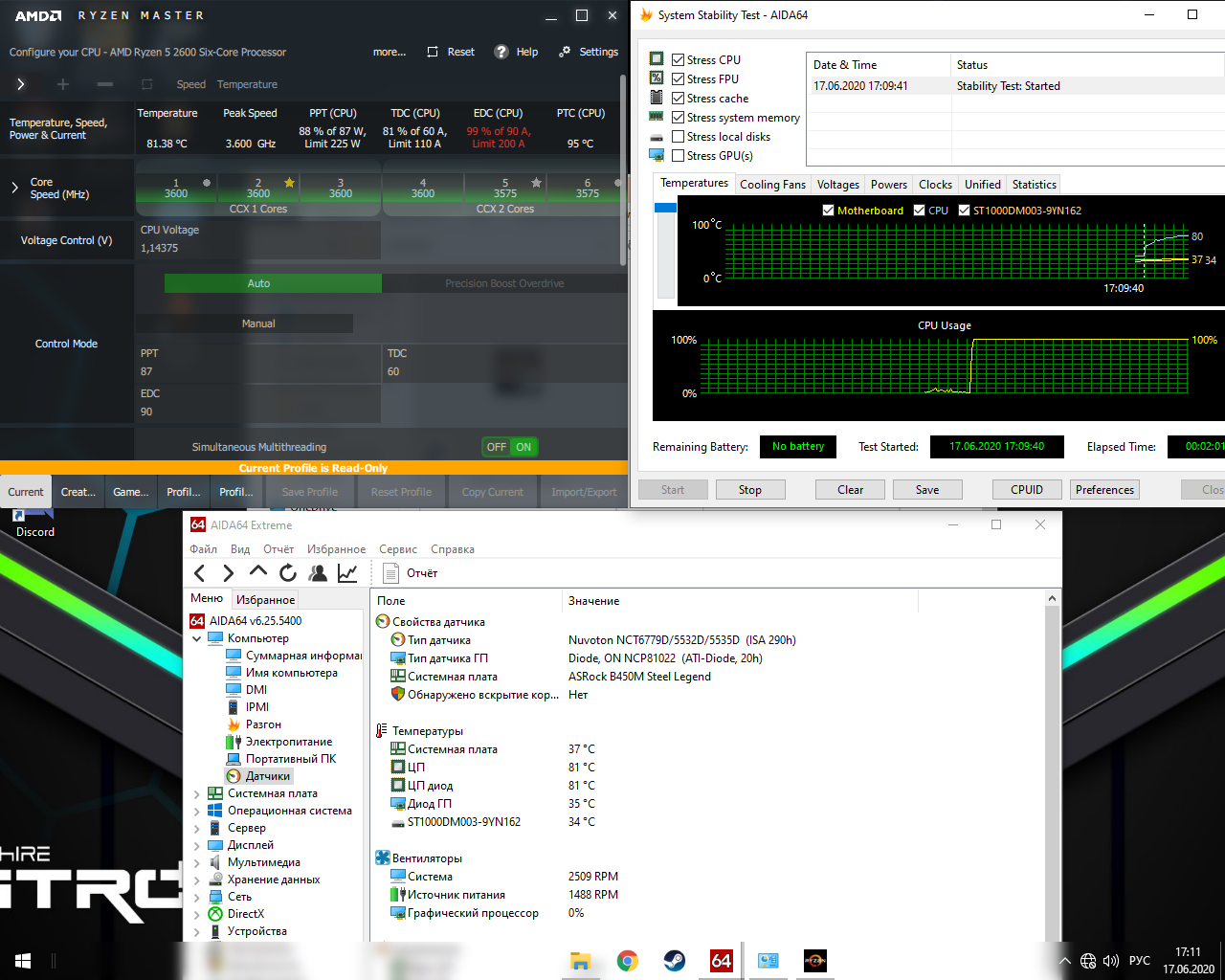Click more... in Ryzen Master
1225x980 pixels.
pos(390,52)
